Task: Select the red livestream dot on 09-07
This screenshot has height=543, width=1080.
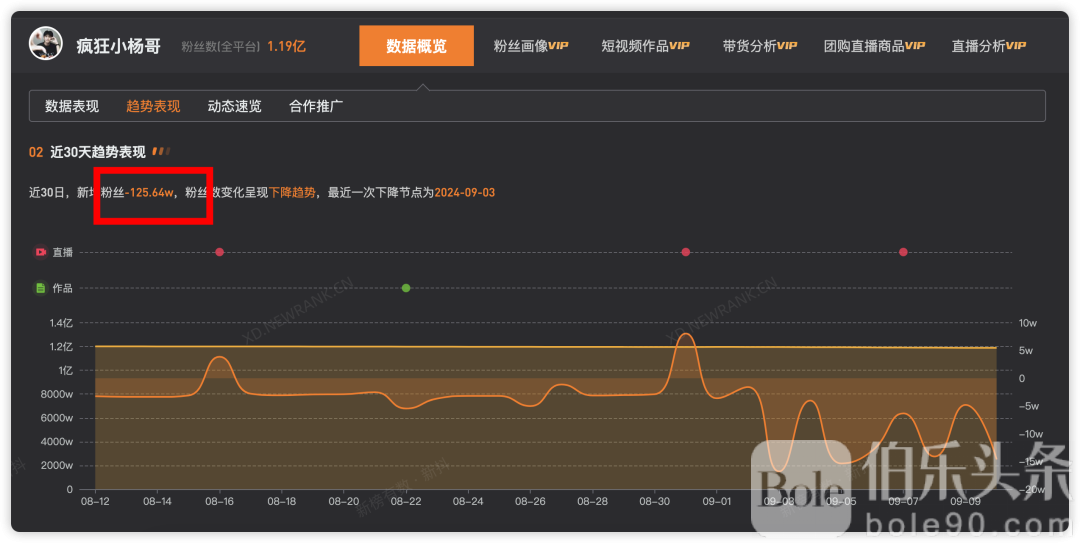Action: [x=903, y=252]
